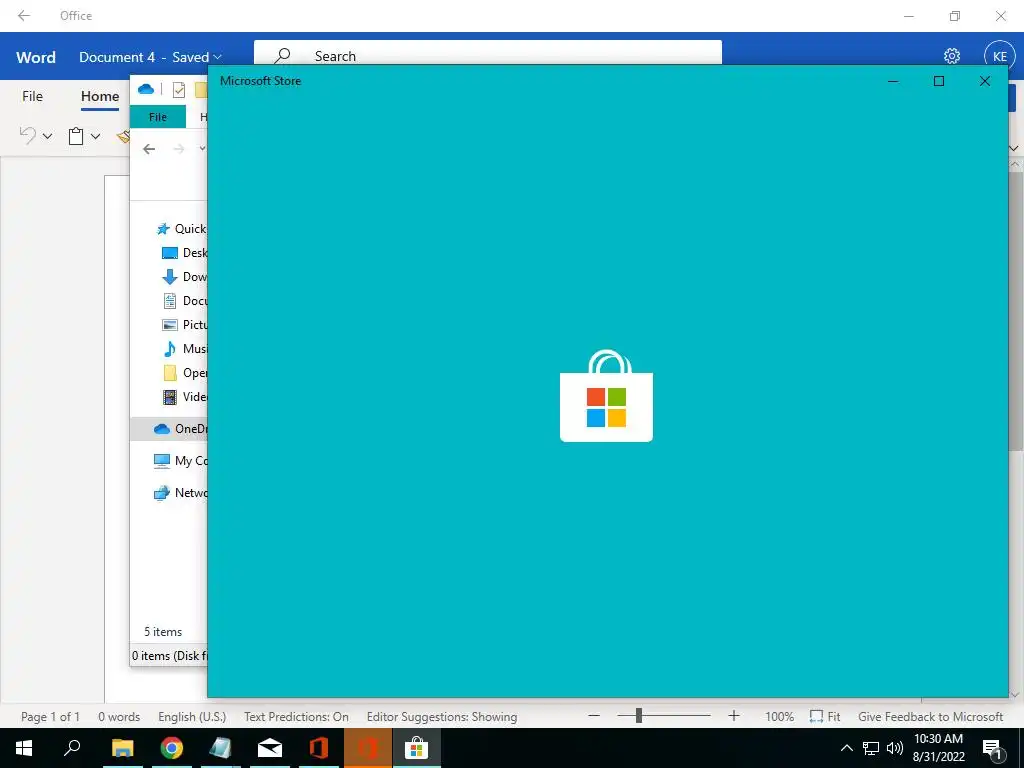Click the taskbar clock showing 10:30 AM
Image resolution: width=1024 pixels, height=768 pixels.
point(938,748)
